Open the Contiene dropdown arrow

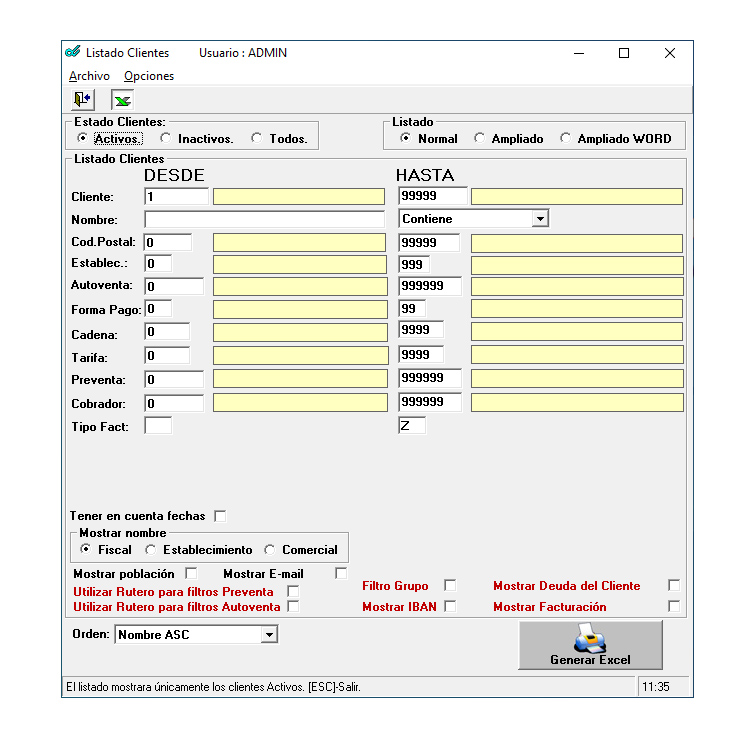(x=540, y=219)
